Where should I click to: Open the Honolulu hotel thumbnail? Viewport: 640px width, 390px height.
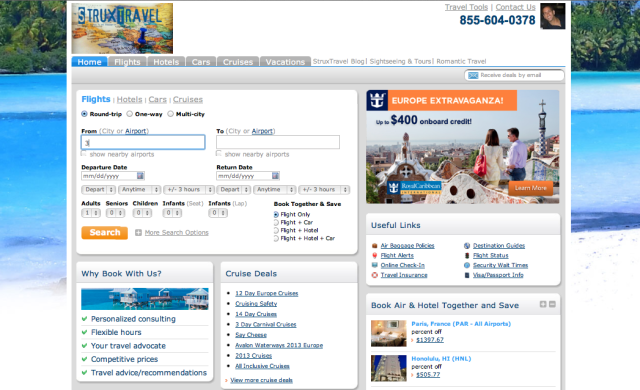click(389, 368)
